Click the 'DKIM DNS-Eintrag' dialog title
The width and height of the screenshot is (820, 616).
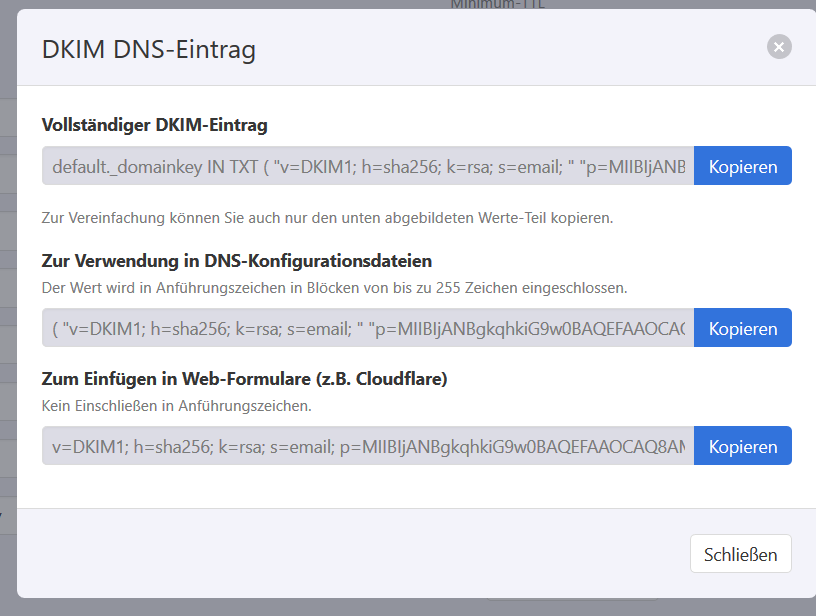(149, 49)
